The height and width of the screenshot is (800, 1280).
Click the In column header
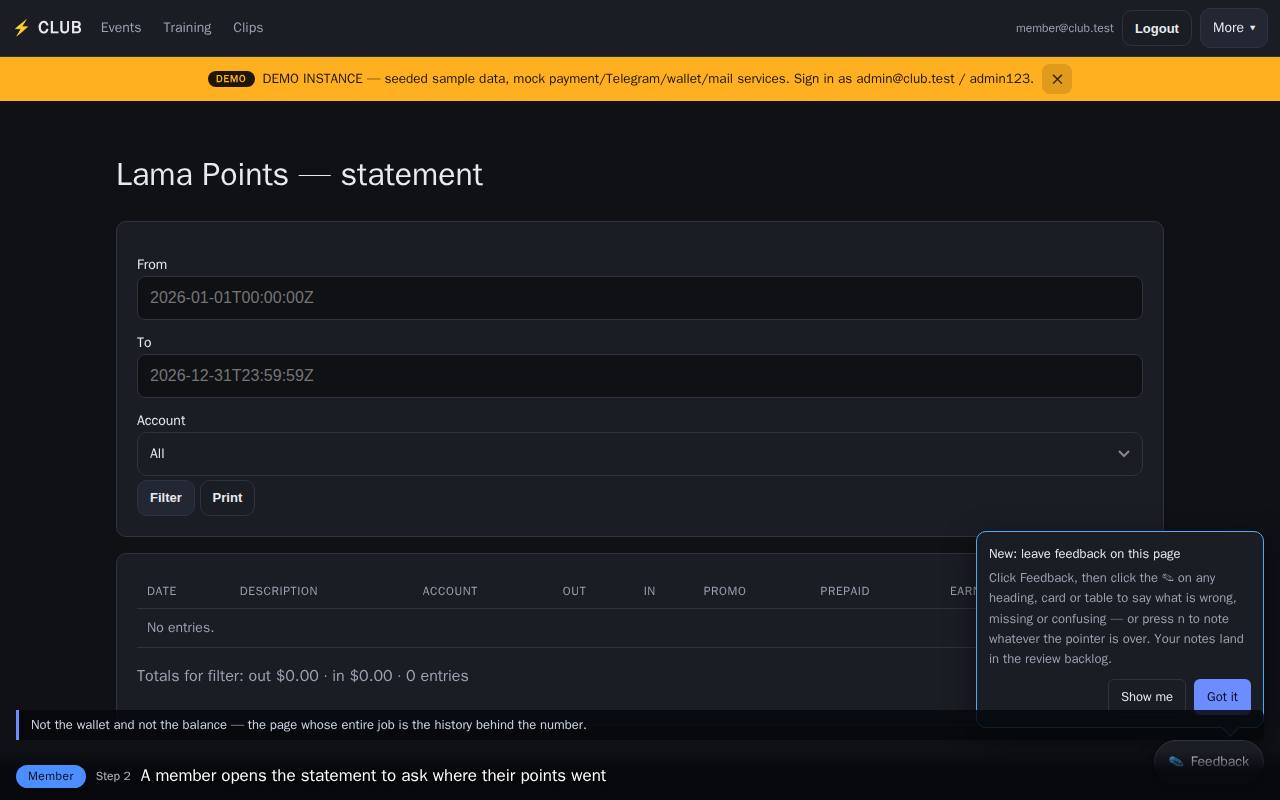point(650,591)
